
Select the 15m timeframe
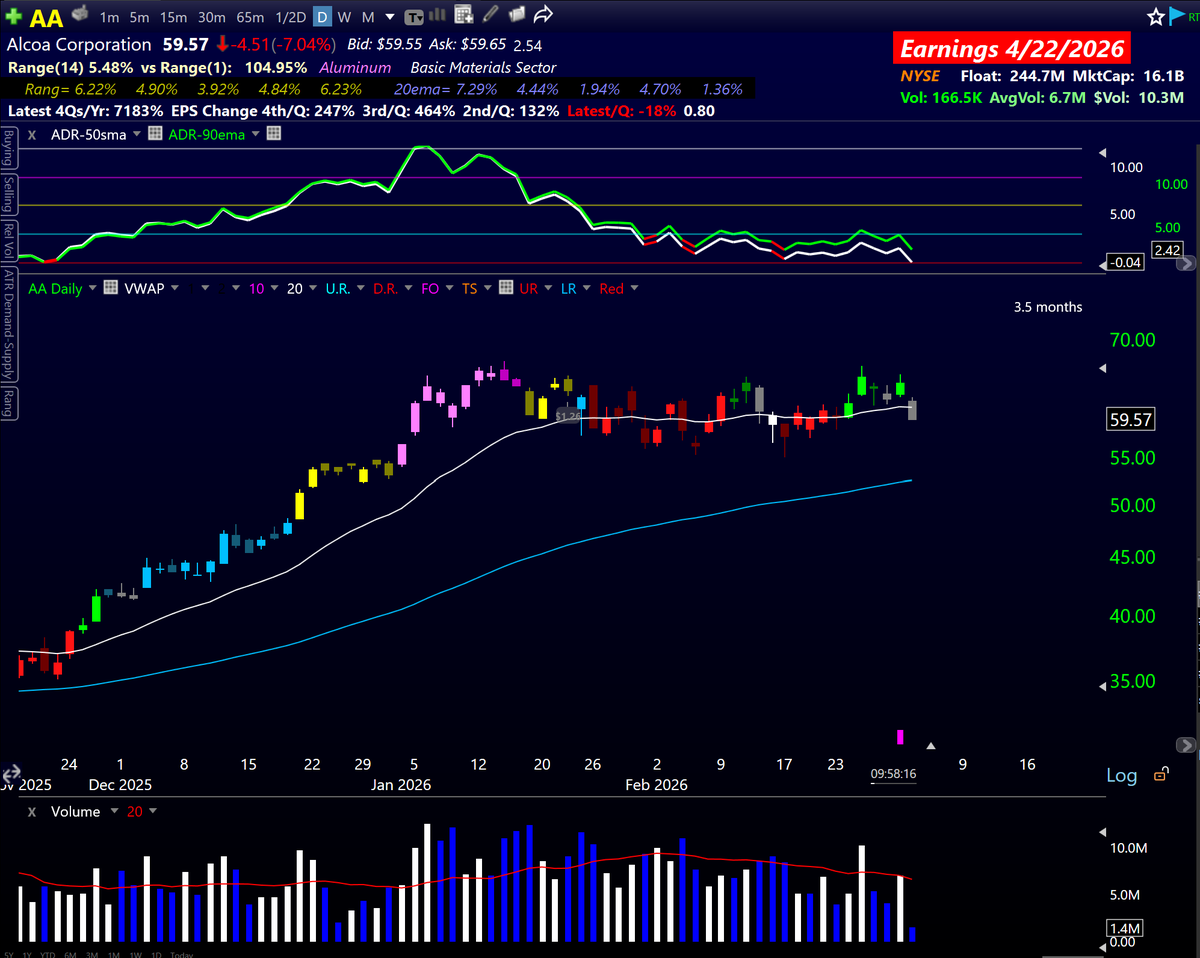click(x=173, y=17)
